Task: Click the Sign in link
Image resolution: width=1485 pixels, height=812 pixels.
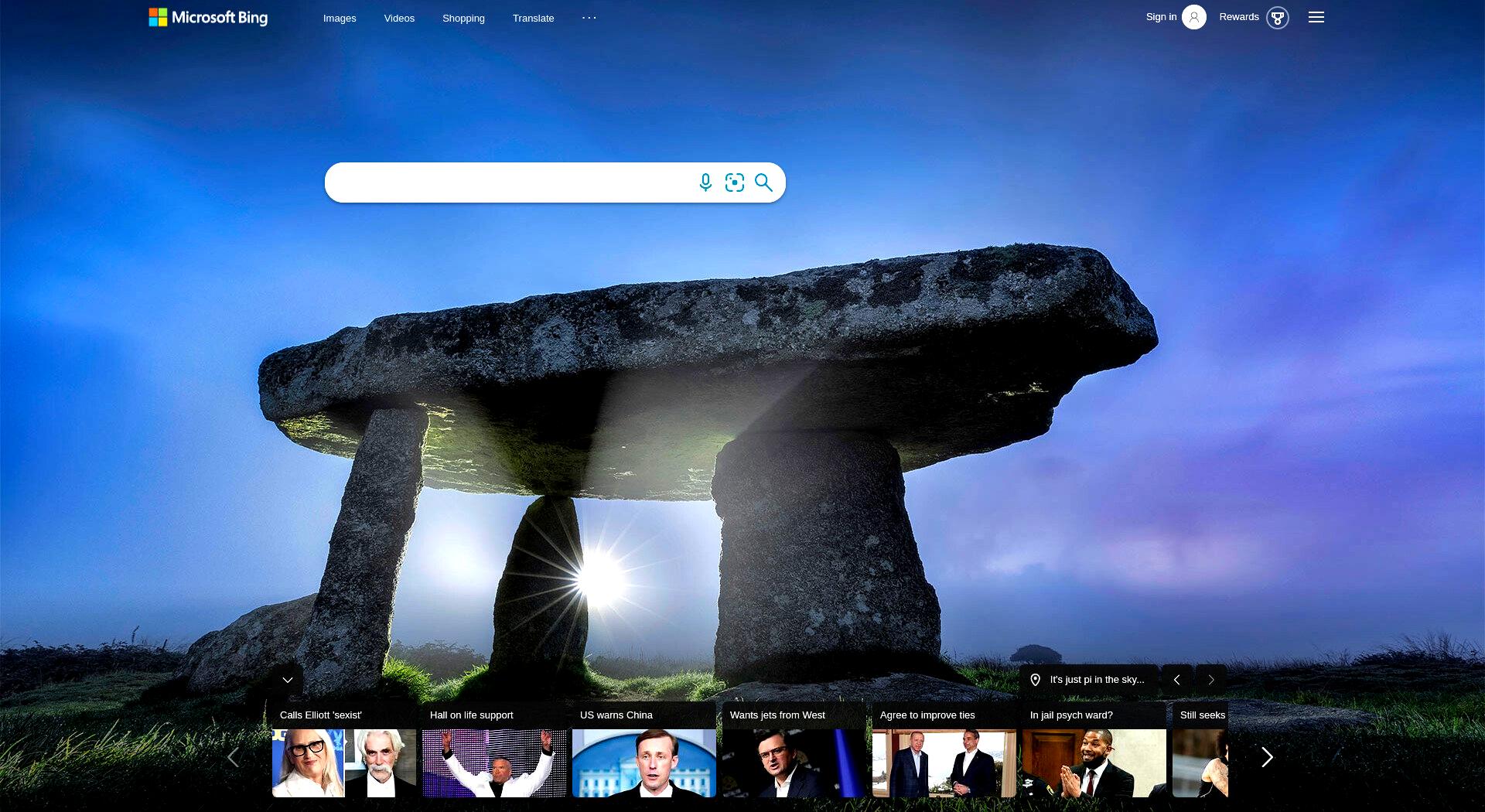Action: coord(1161,16)
